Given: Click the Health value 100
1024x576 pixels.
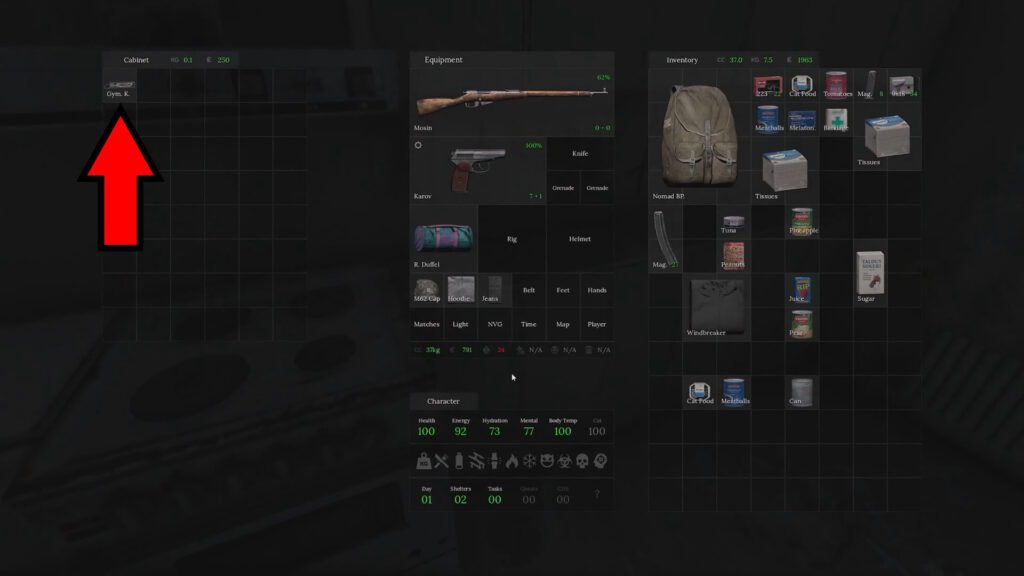Looking at the screenshot, I should 426,431.
